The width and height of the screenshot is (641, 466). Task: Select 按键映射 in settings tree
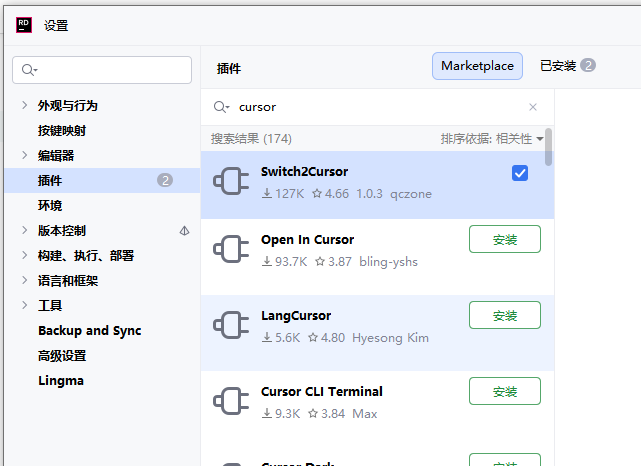[x=62, y=131]
